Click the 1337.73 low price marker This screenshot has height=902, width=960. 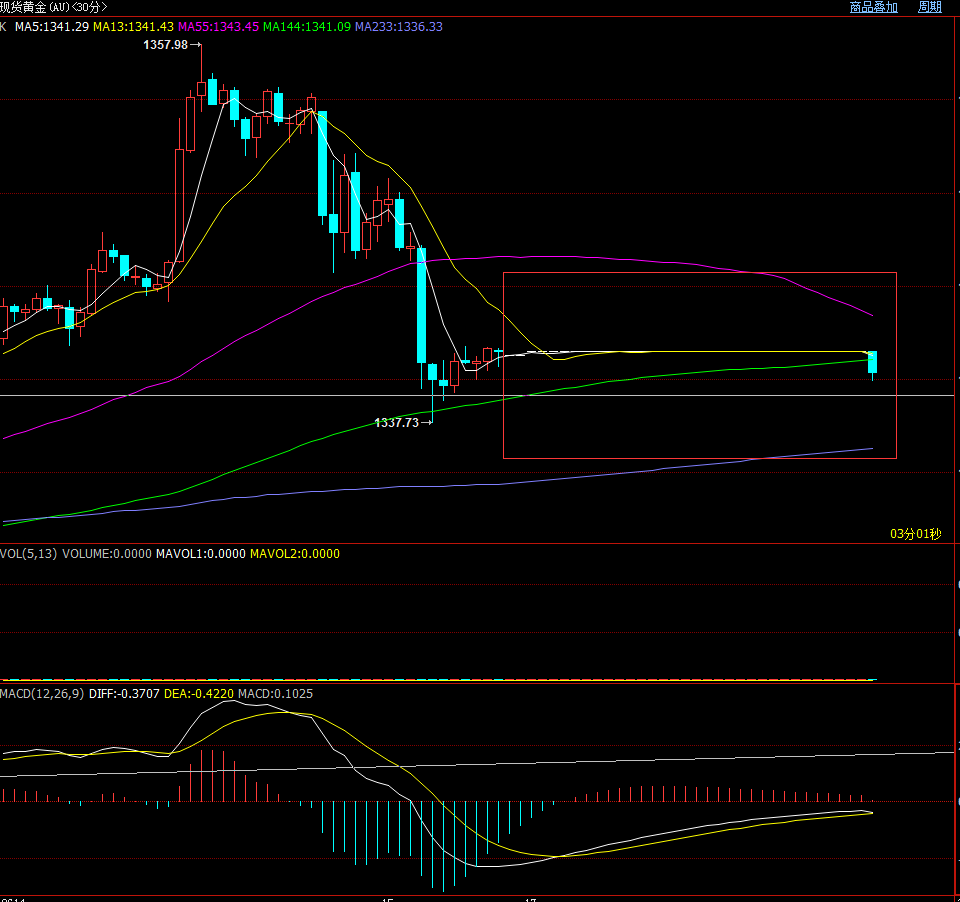[x=397, y=423]
